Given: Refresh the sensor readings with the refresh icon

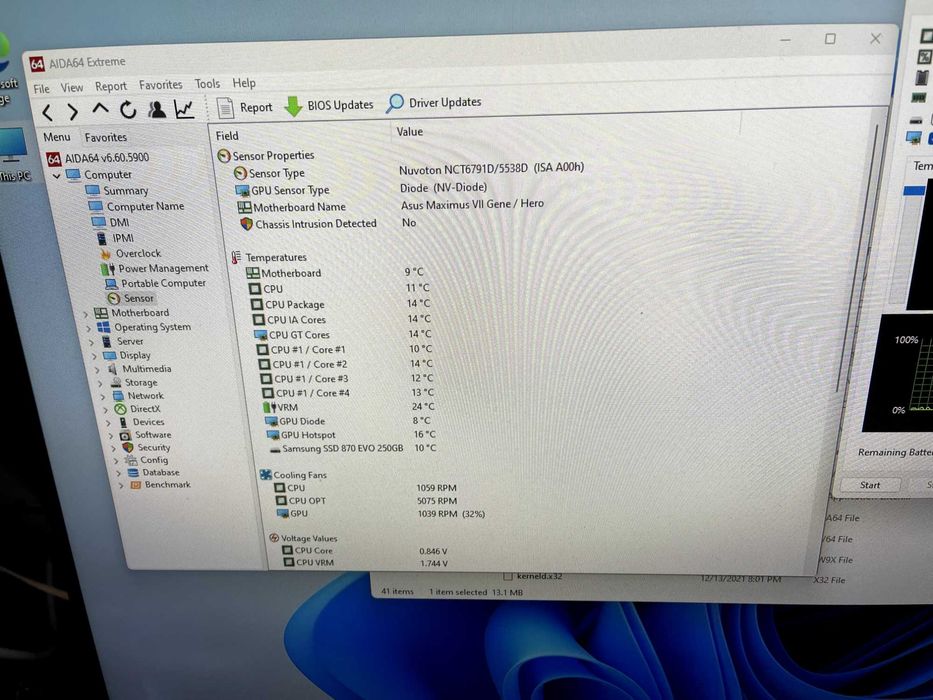Looking at the screenshot, I should (128, 110).
